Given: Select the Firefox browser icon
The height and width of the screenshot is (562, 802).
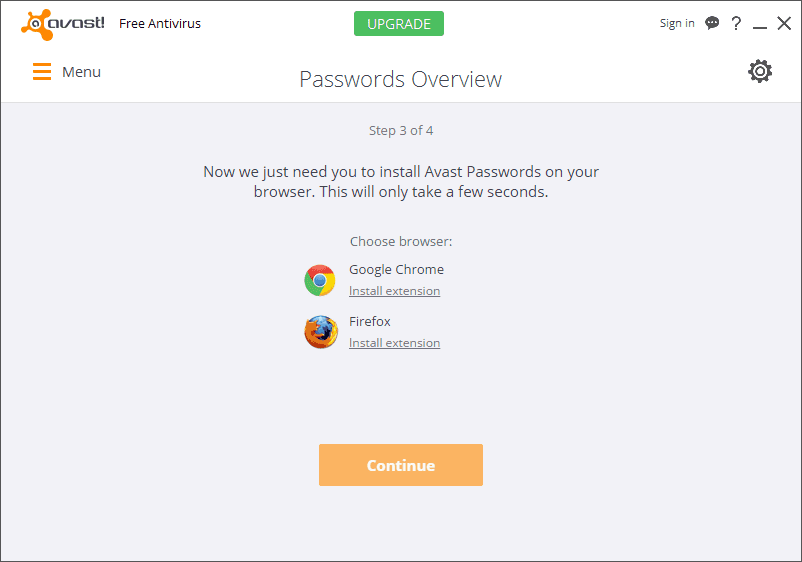Looking at the screenshot, I should [321, 332].
